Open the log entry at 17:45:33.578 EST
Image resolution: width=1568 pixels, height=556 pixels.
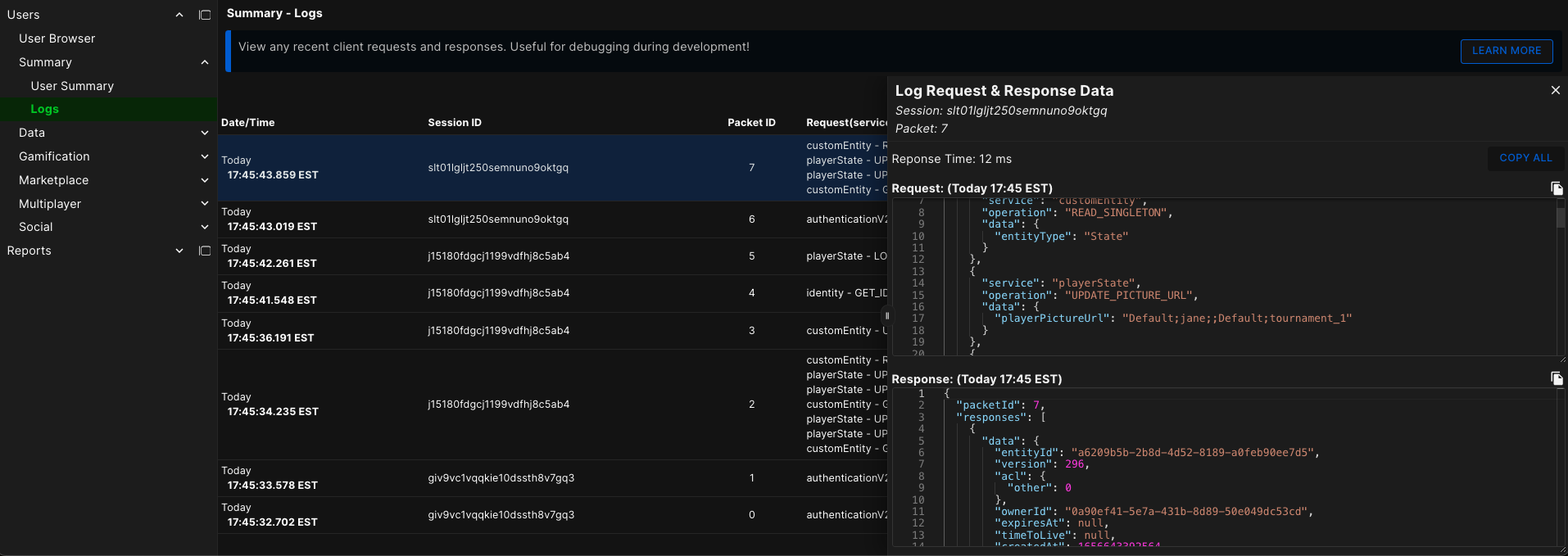553,478
